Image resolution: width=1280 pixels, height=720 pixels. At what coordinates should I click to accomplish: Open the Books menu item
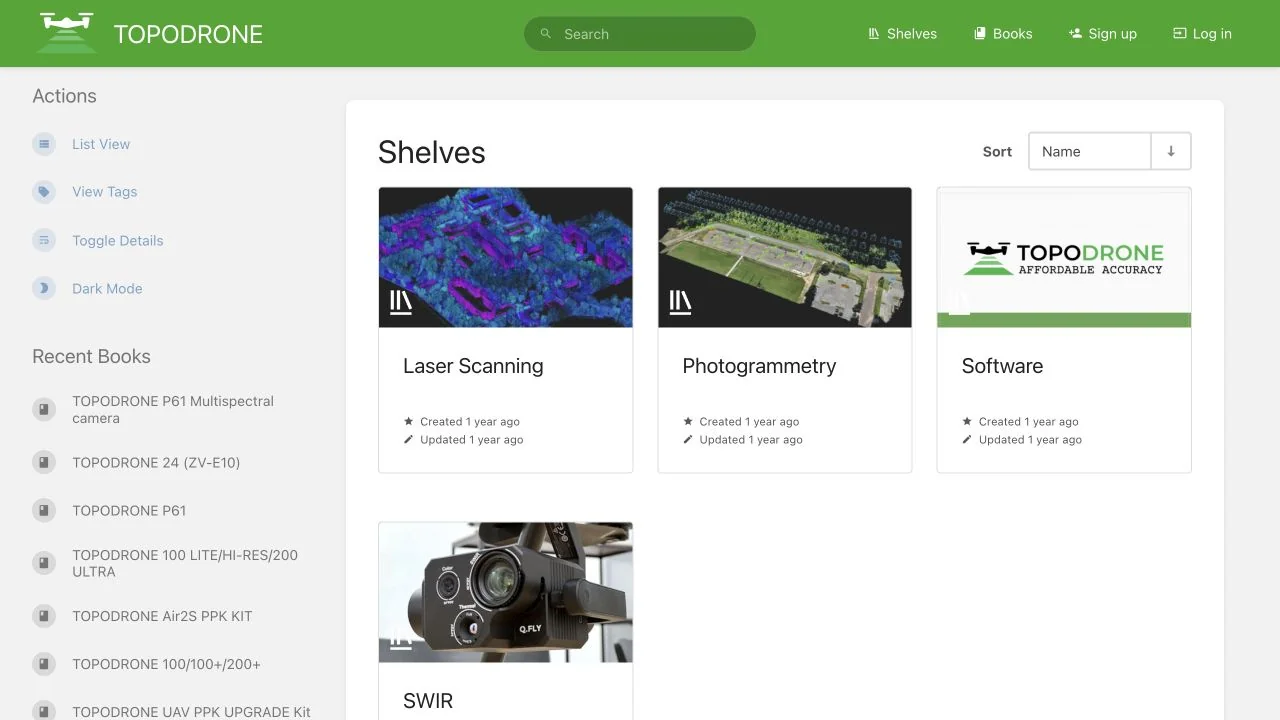[1003, 34]
